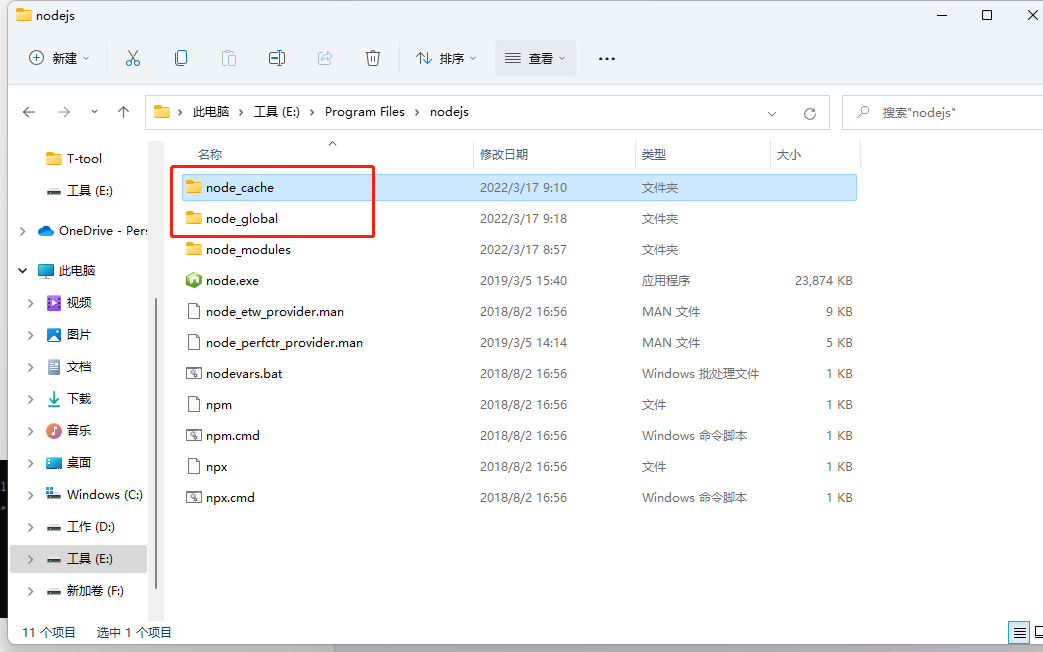The image size is (1043, 652).
Task: Click the npx.cmd script icon
Action: (x=194, y=497)
